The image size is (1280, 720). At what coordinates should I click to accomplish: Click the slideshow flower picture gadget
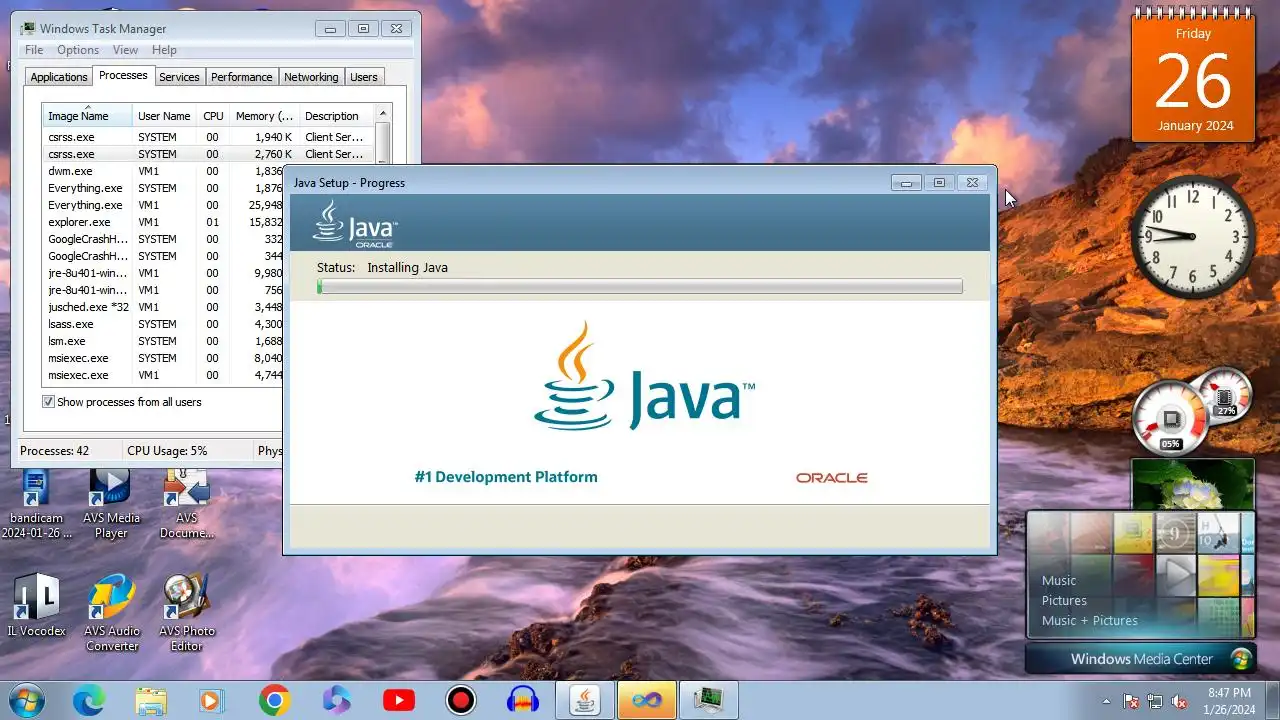tap(1193, 485)
